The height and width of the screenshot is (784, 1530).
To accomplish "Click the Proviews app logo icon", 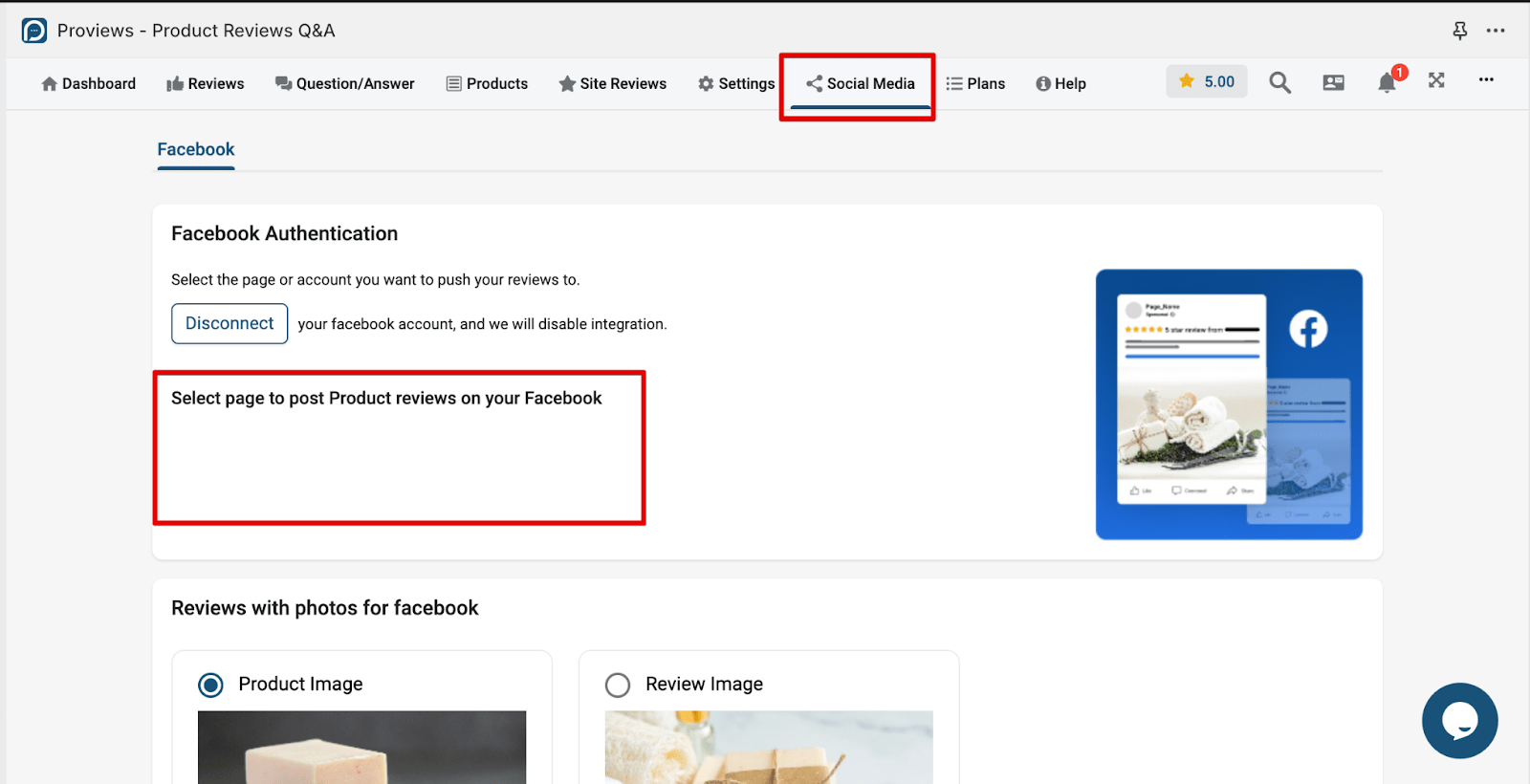I will (34, 31).
